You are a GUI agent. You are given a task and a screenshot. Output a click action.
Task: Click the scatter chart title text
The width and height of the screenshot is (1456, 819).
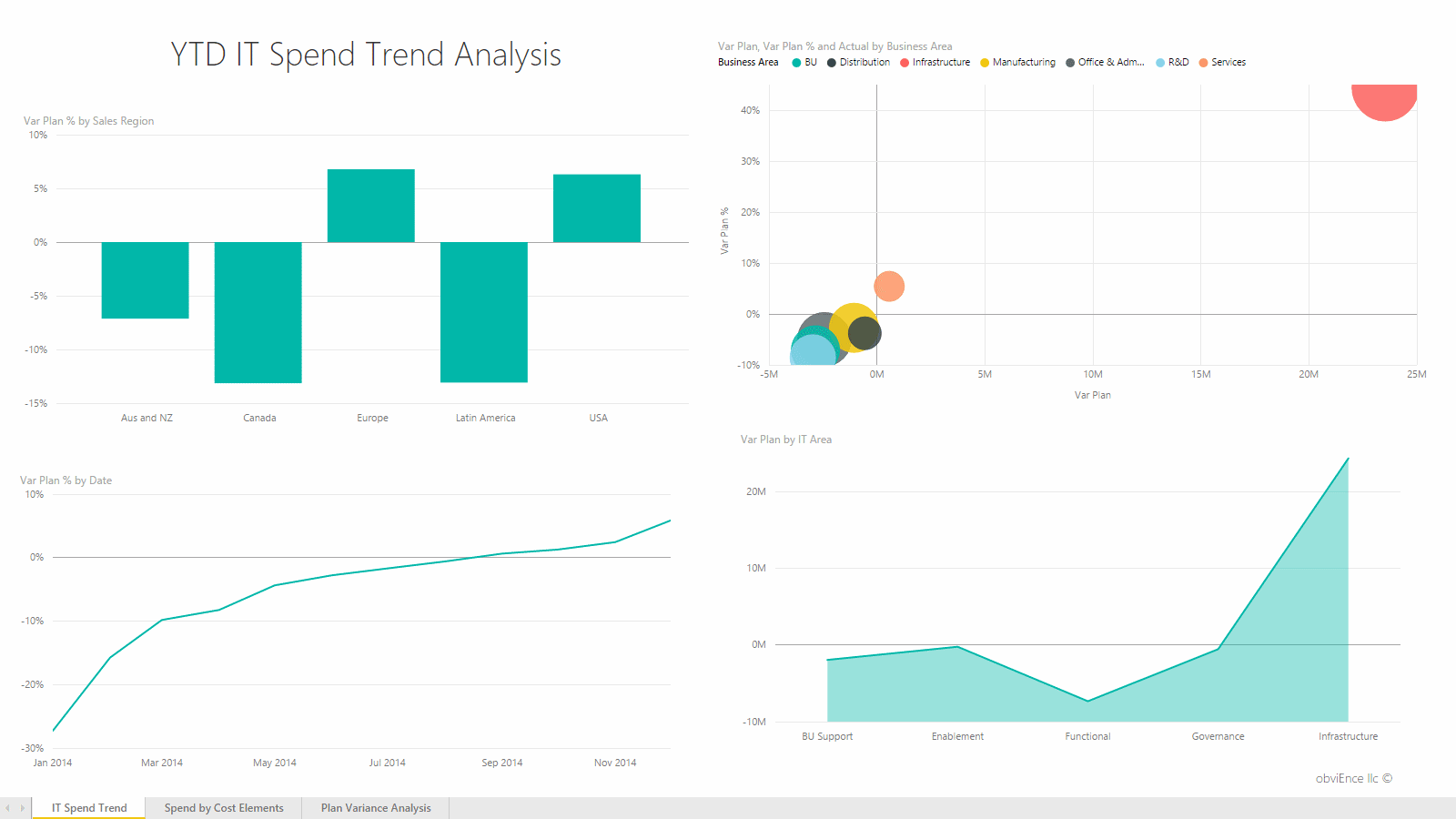tap(835, 46)
